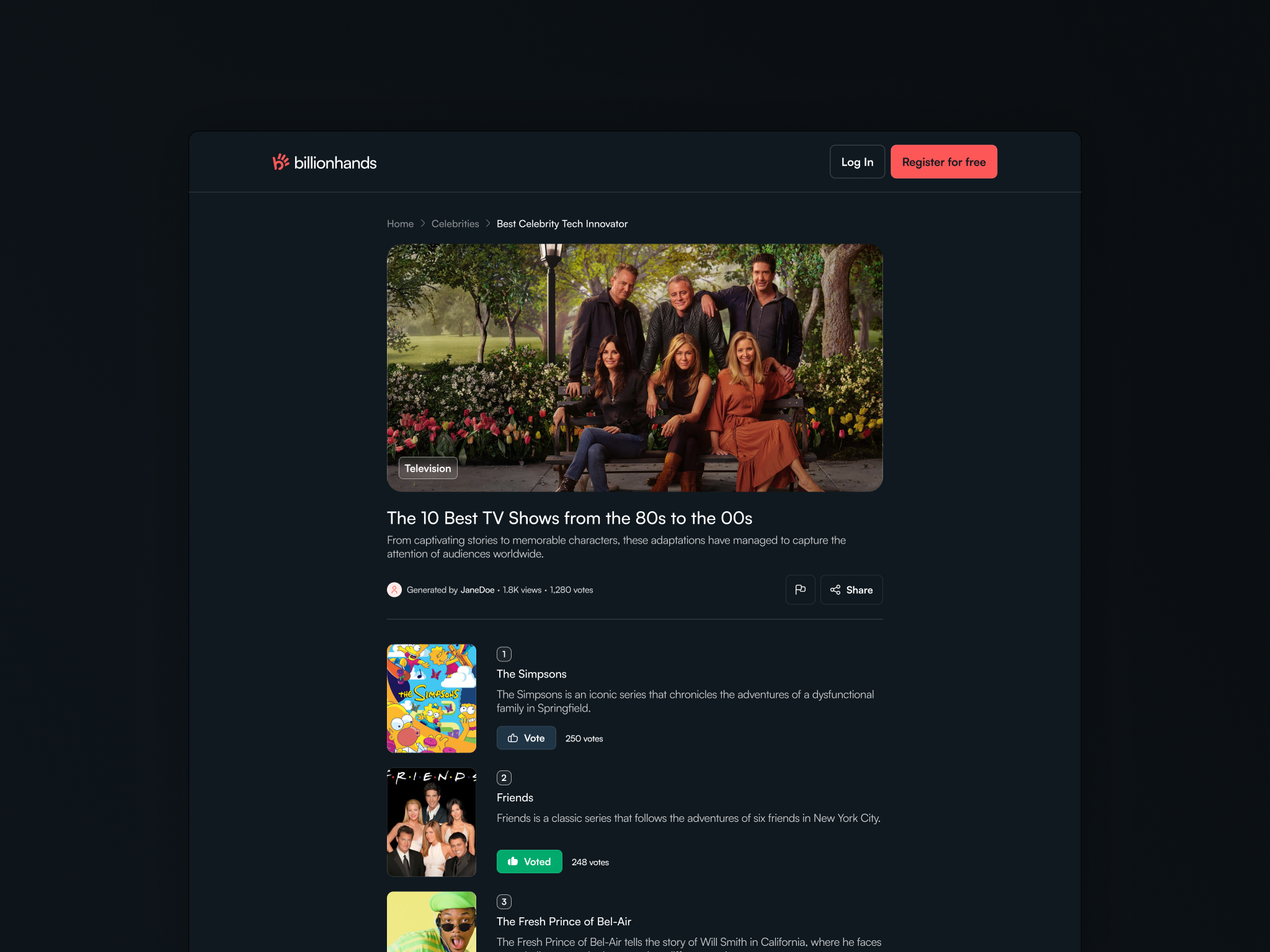
Task: Click the rank 2 number badge
Action: pos(504,778)
